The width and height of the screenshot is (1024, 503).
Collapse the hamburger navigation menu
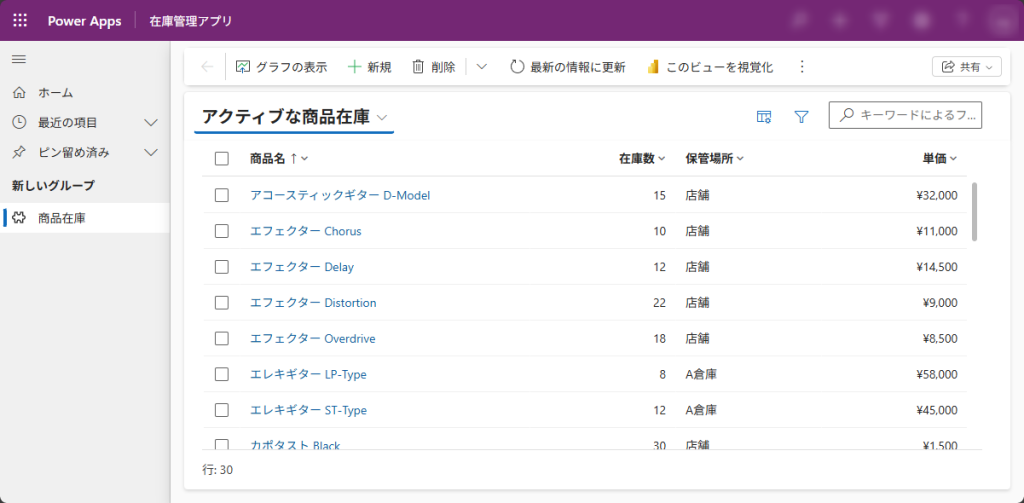(18, 60)
